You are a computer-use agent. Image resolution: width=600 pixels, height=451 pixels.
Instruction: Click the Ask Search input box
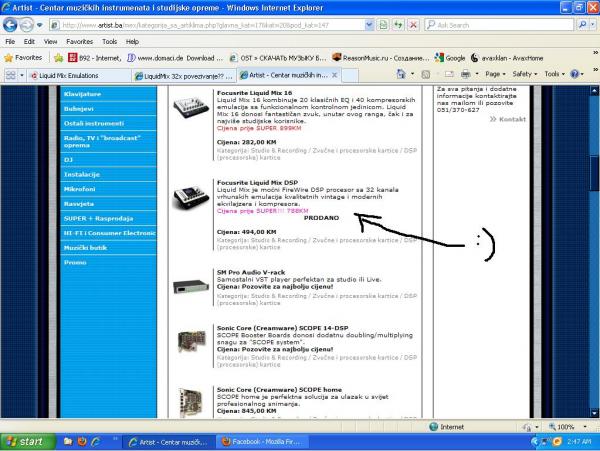pyautogui.click(x=499, y=25)
